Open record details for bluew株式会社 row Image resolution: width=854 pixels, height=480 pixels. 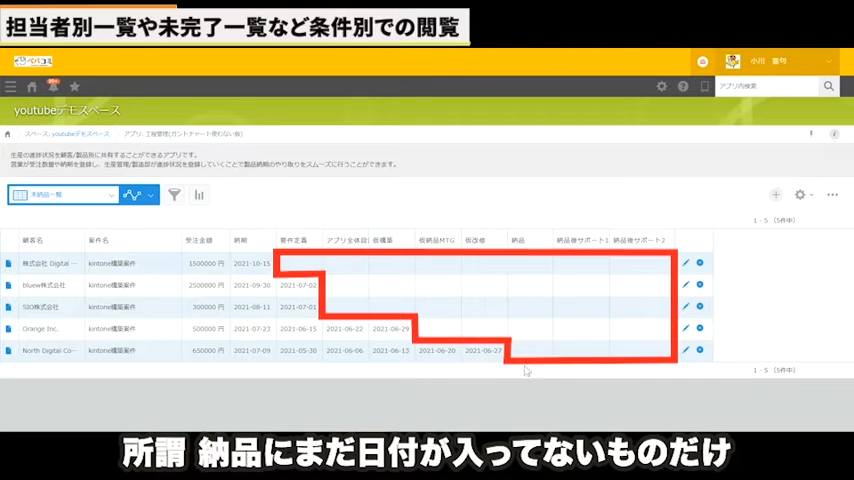click(8, 285)
